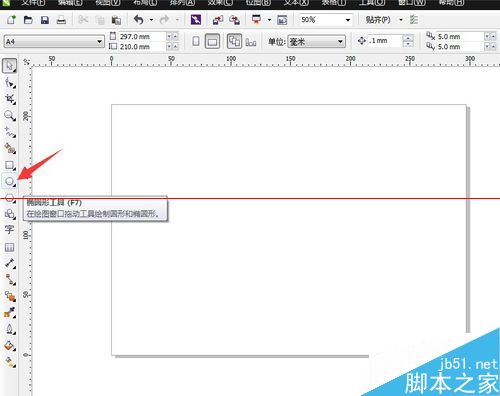Select the Crop tool
Viewport: 500px width, 396px height.
10,99
